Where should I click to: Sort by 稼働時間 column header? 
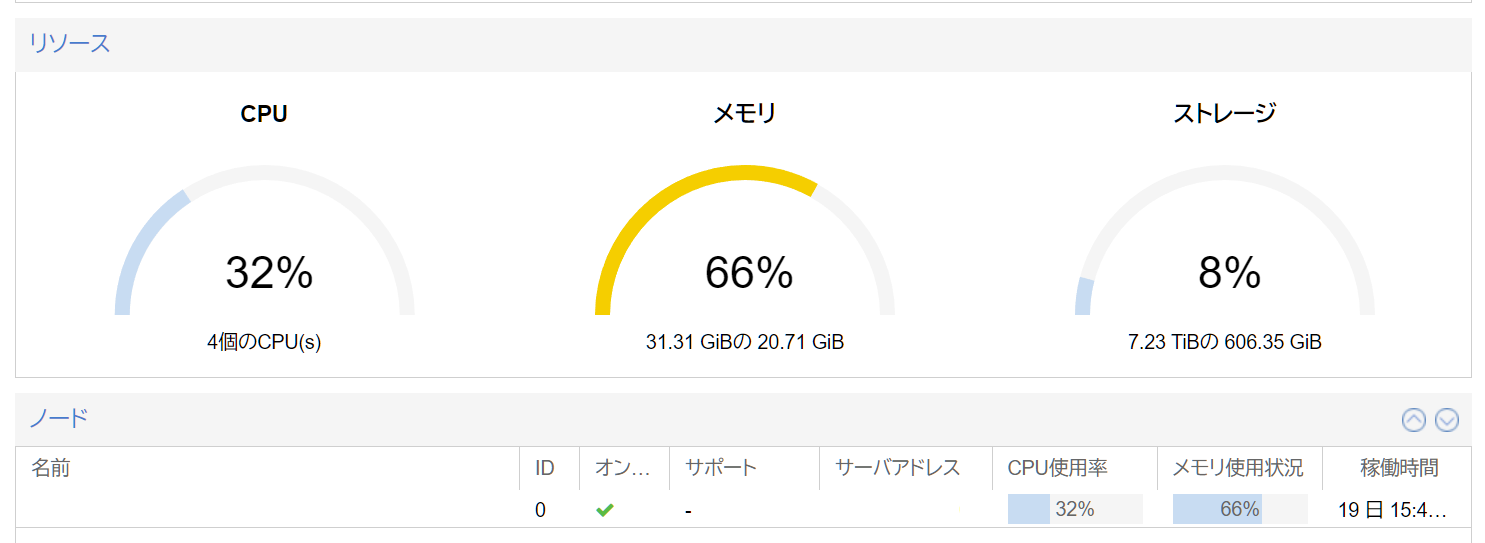tap(1399, 468)
